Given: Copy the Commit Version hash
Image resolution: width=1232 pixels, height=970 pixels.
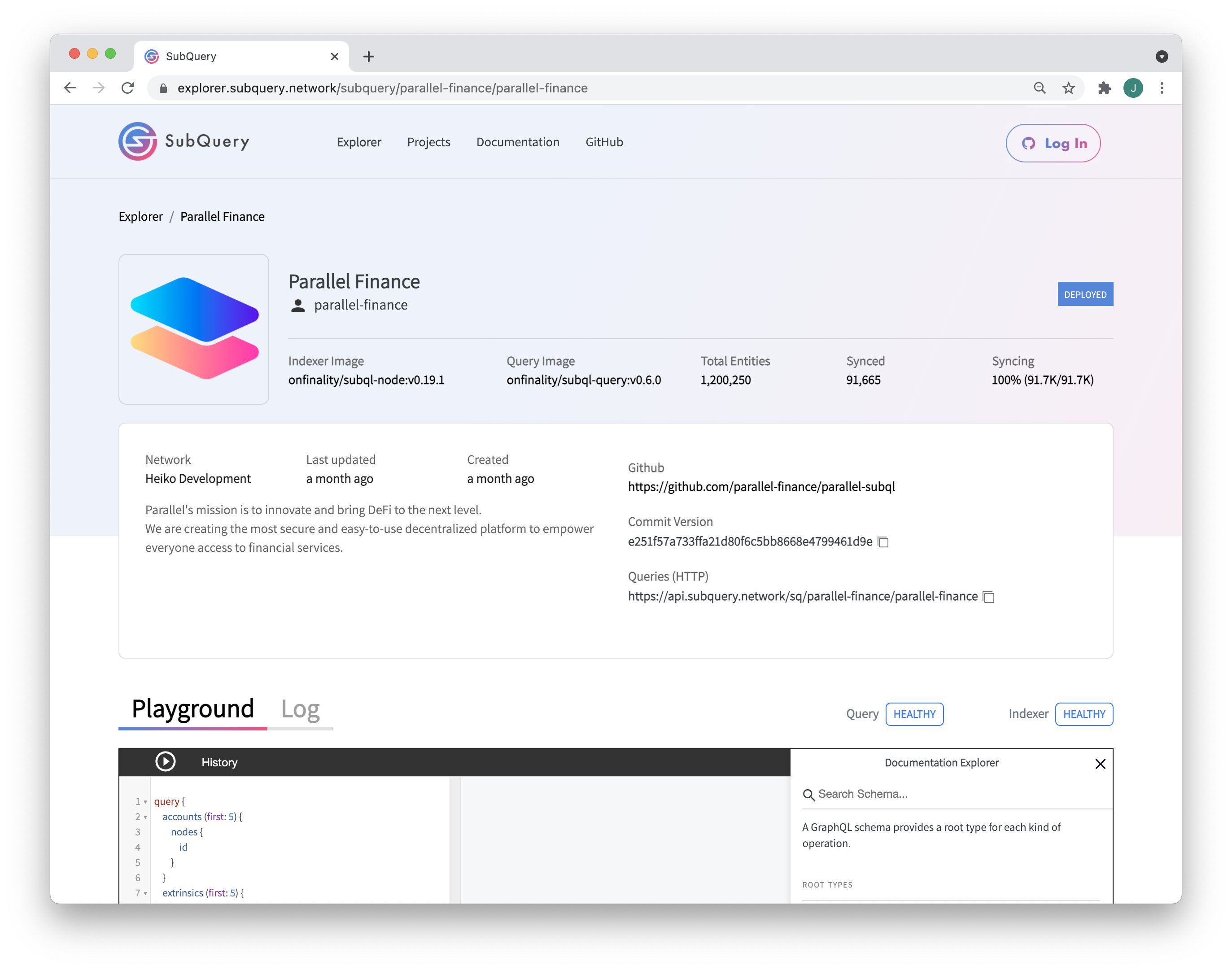Looking at the screenshot, I should click(883, 542).
